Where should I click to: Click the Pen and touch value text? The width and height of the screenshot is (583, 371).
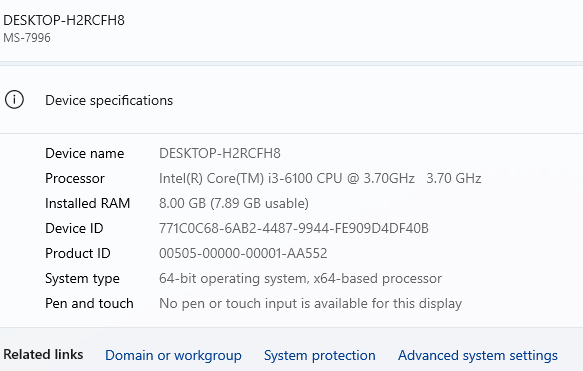click(310, 303)
